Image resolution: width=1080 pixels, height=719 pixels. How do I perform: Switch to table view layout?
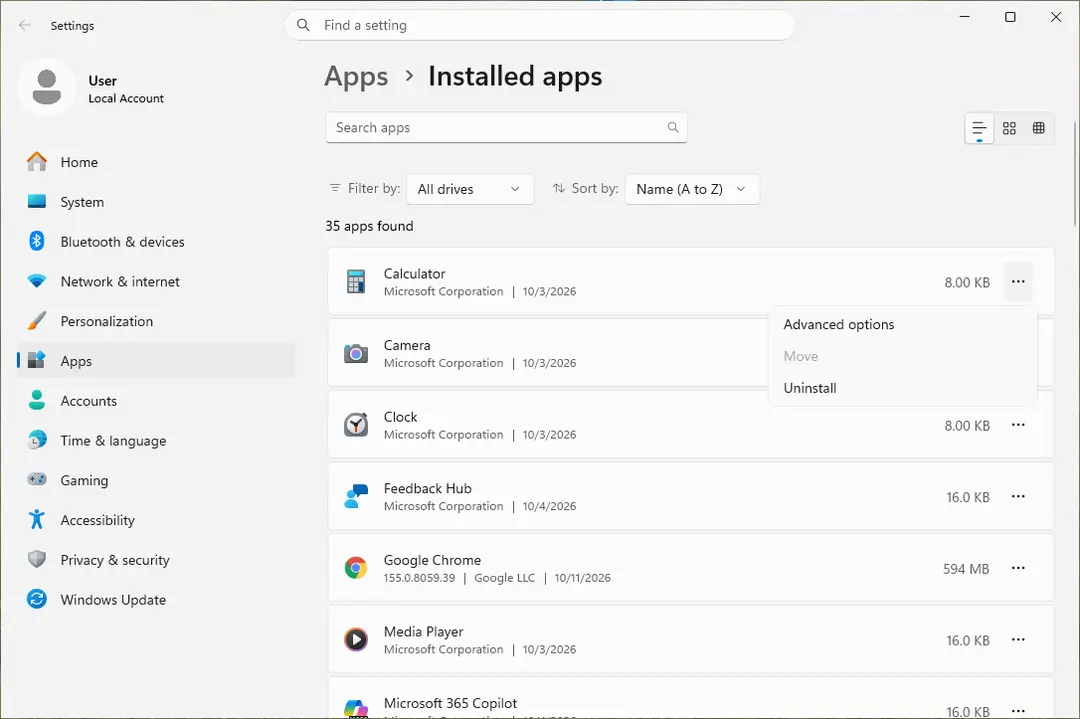coord(1039,128)
